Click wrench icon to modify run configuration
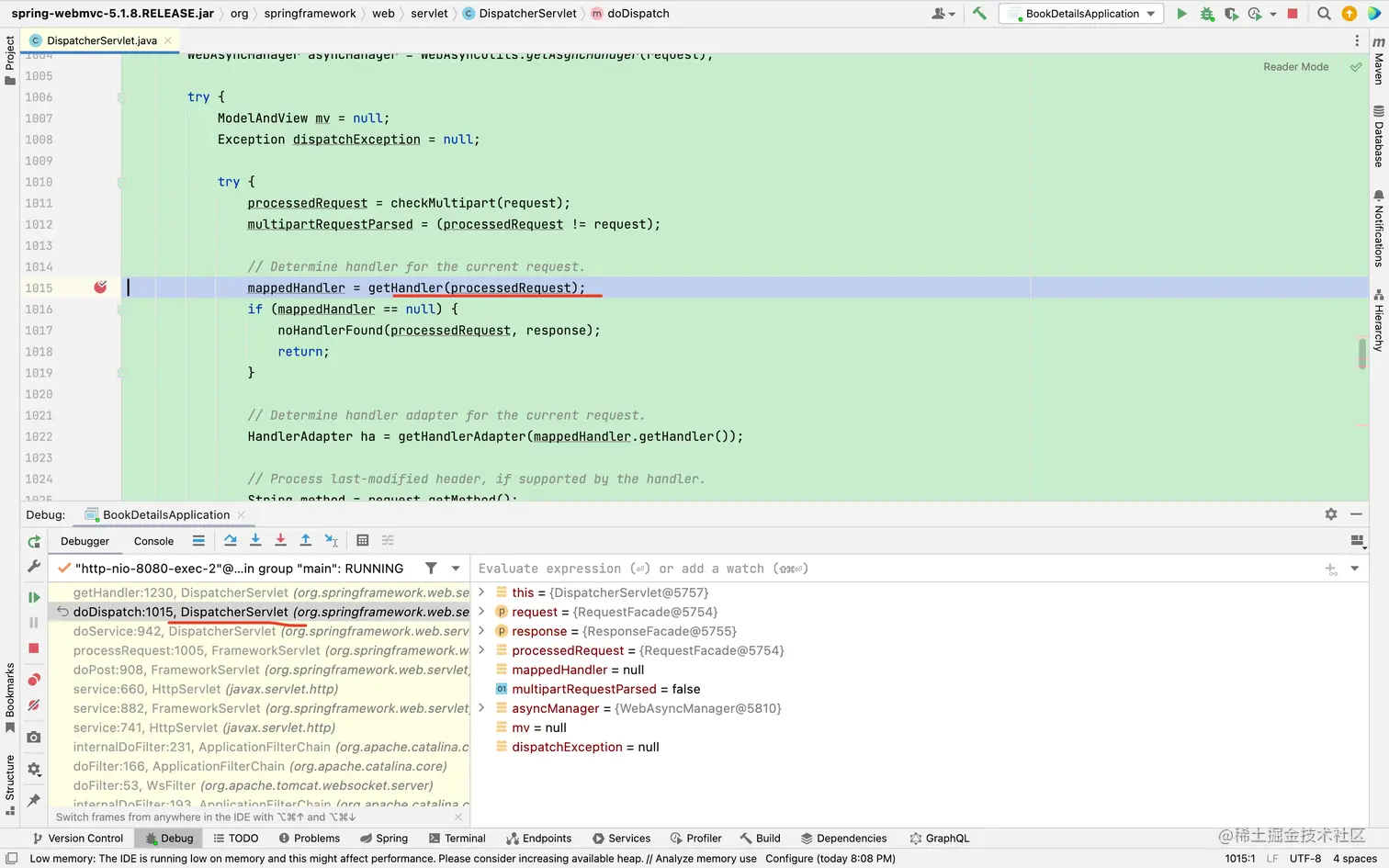The height and width of the screenshot is (868, 1389). coord(34,567)
